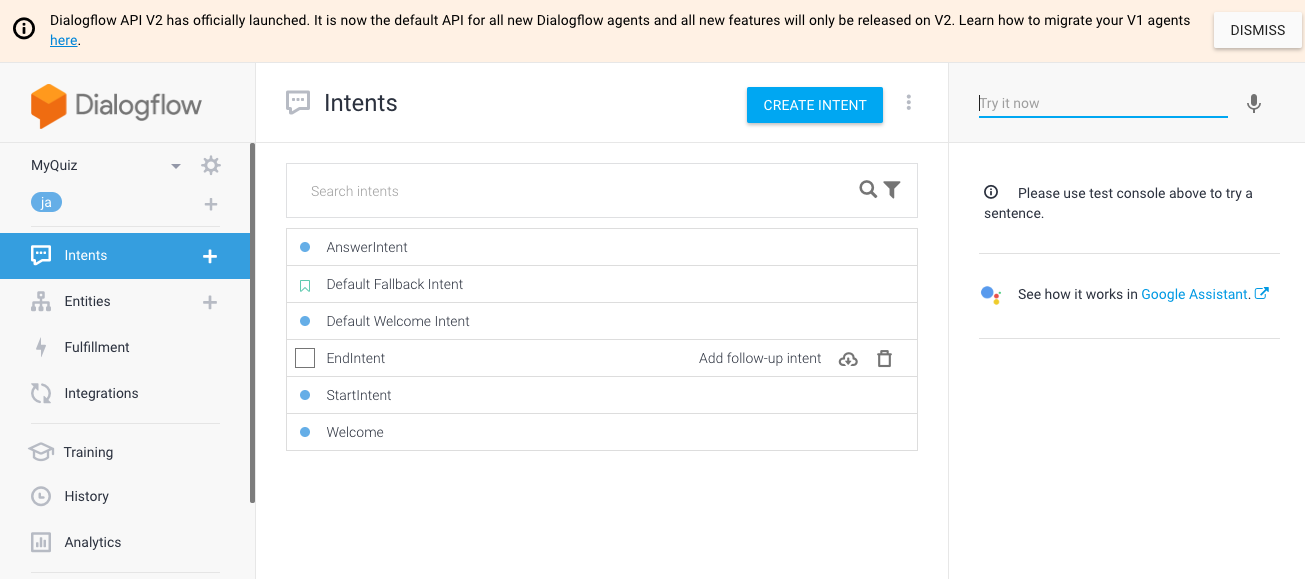Open the Fulfillment section

[x=97, y=347]
